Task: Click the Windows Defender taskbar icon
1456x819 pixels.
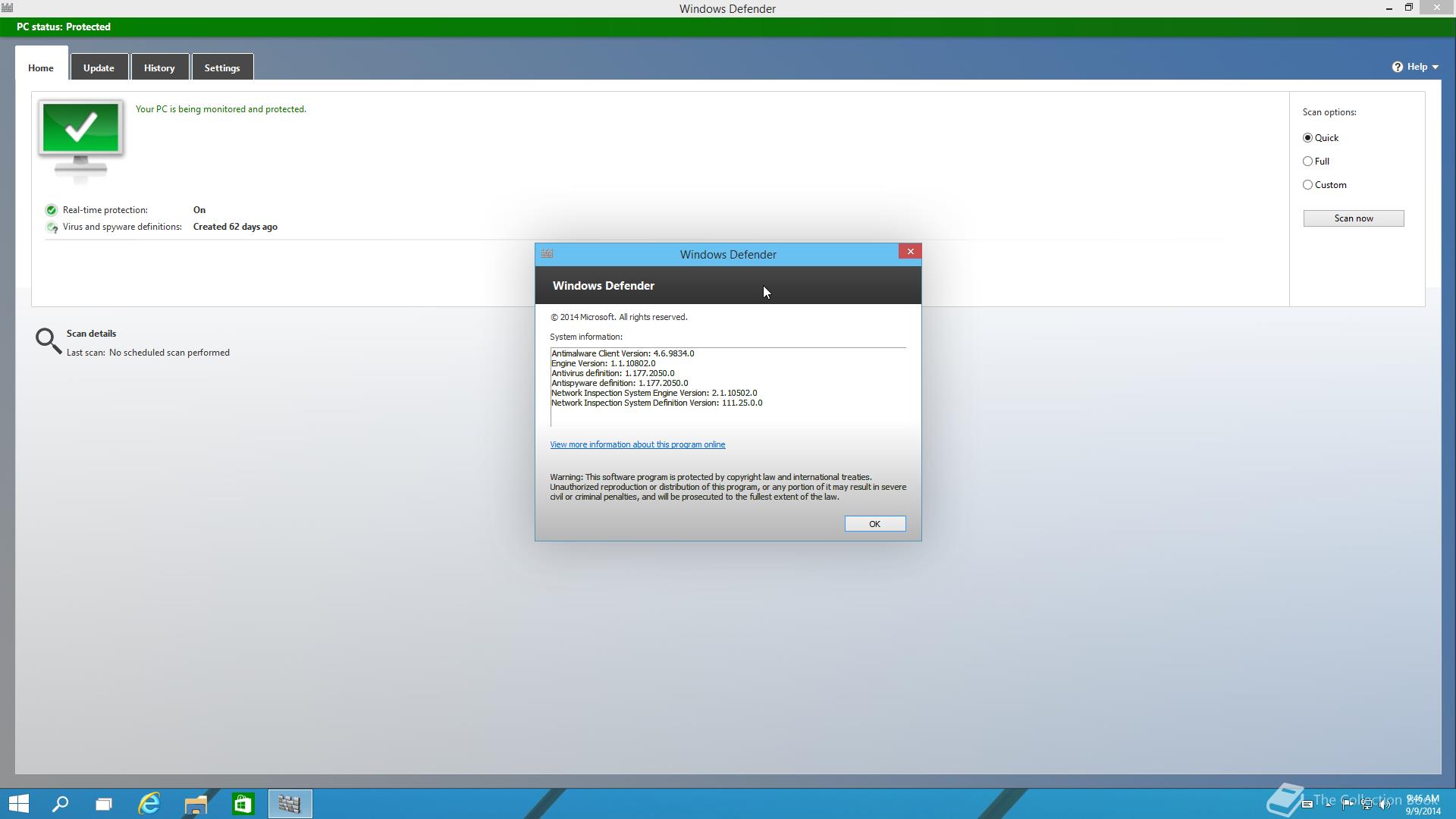Action: tap(290, 804)
